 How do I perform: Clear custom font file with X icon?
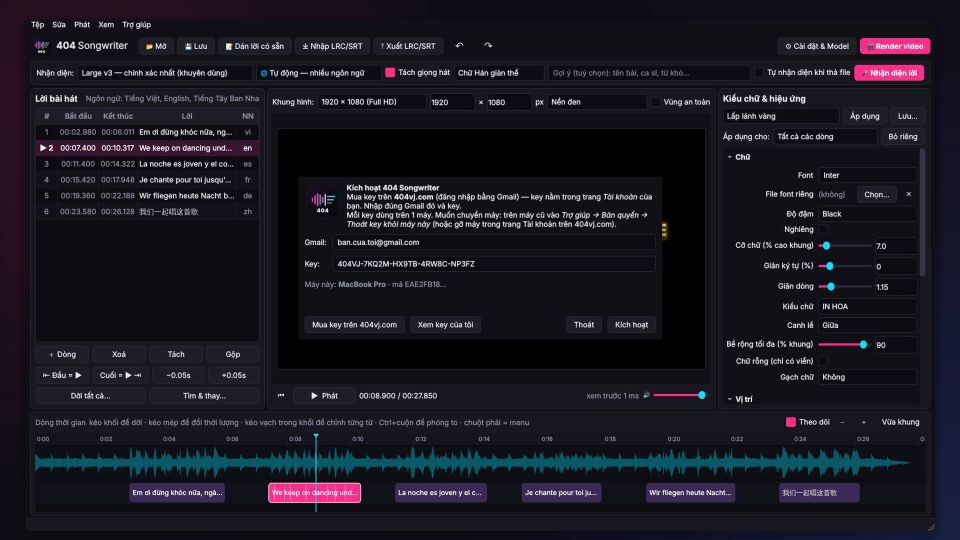pyautogui.click(x=909, y=194)
